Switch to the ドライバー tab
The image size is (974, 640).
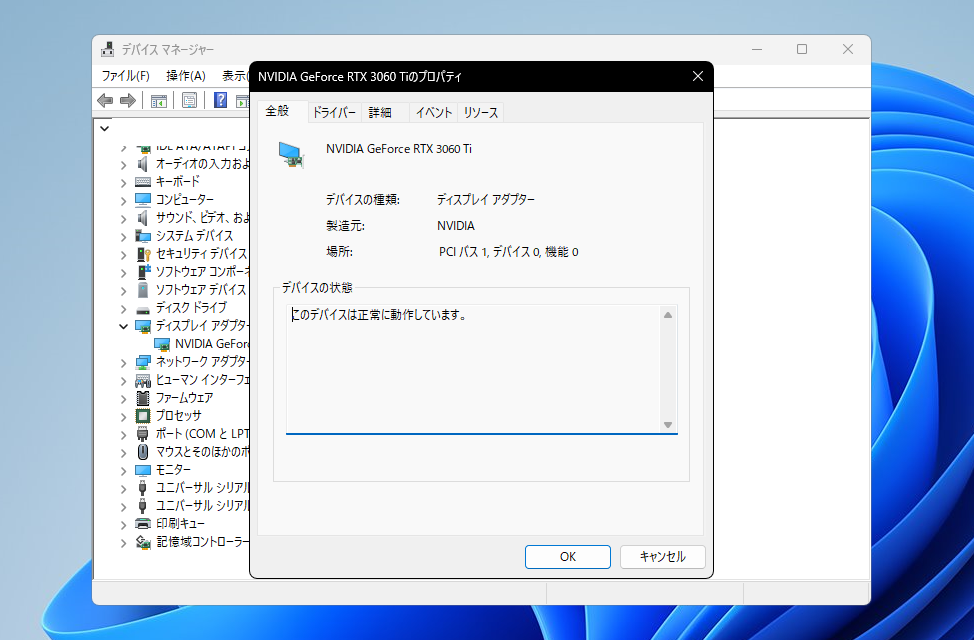tap(334, 112)
